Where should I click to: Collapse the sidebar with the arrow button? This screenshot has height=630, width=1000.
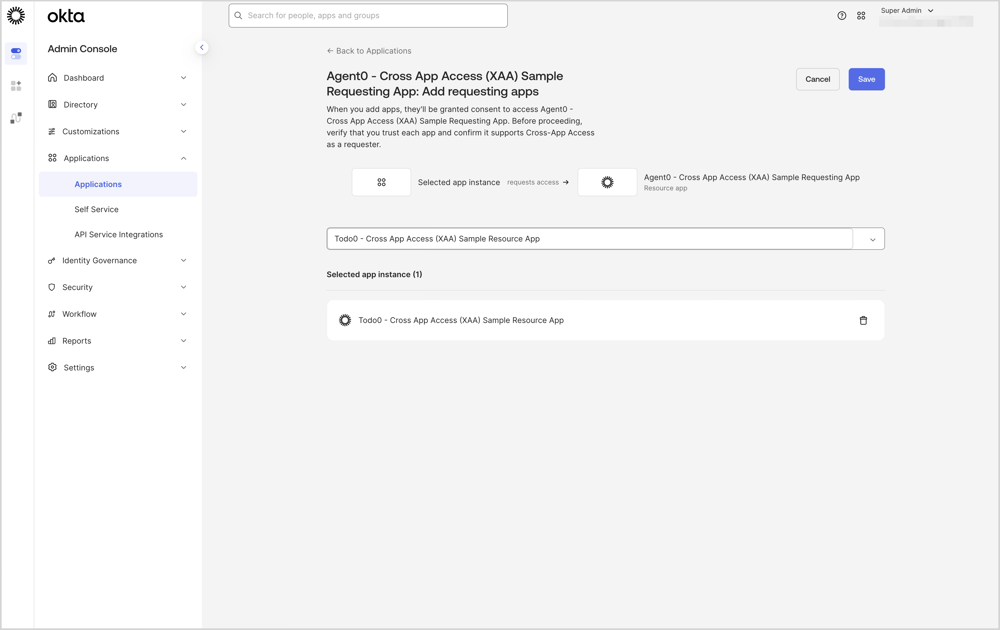201,47
